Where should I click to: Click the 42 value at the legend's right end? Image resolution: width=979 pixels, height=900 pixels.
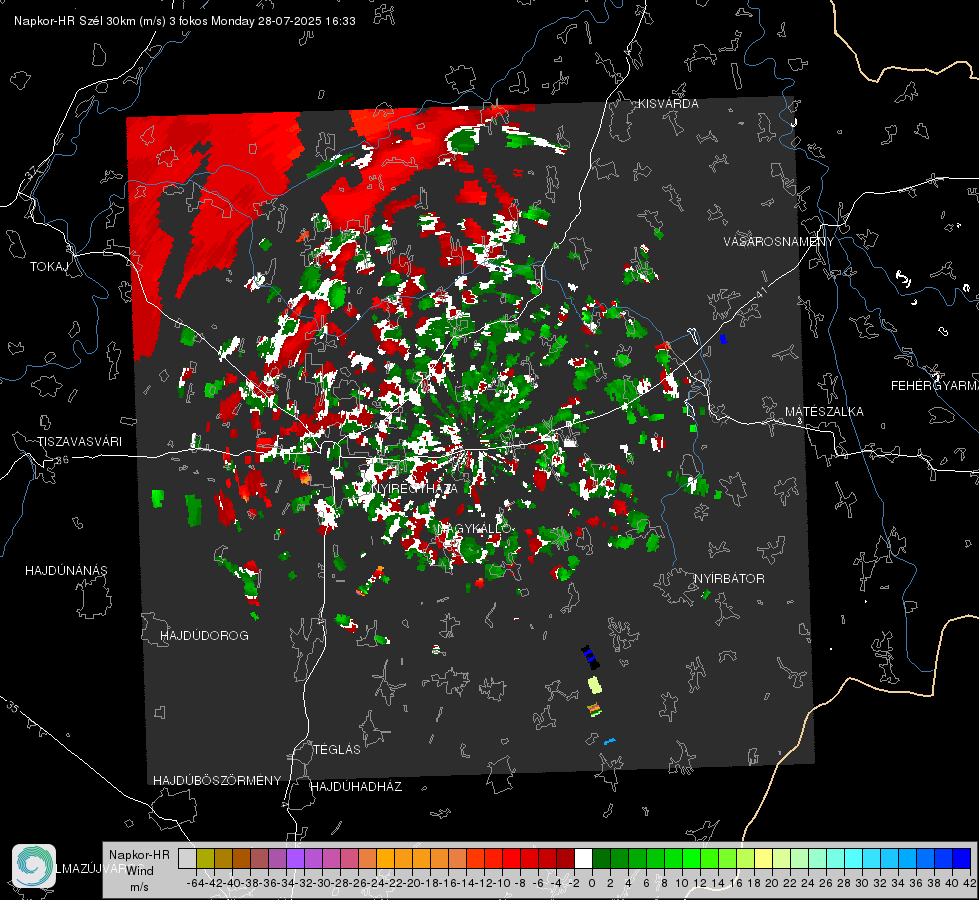pyautogui.click(x=969, y=884)
